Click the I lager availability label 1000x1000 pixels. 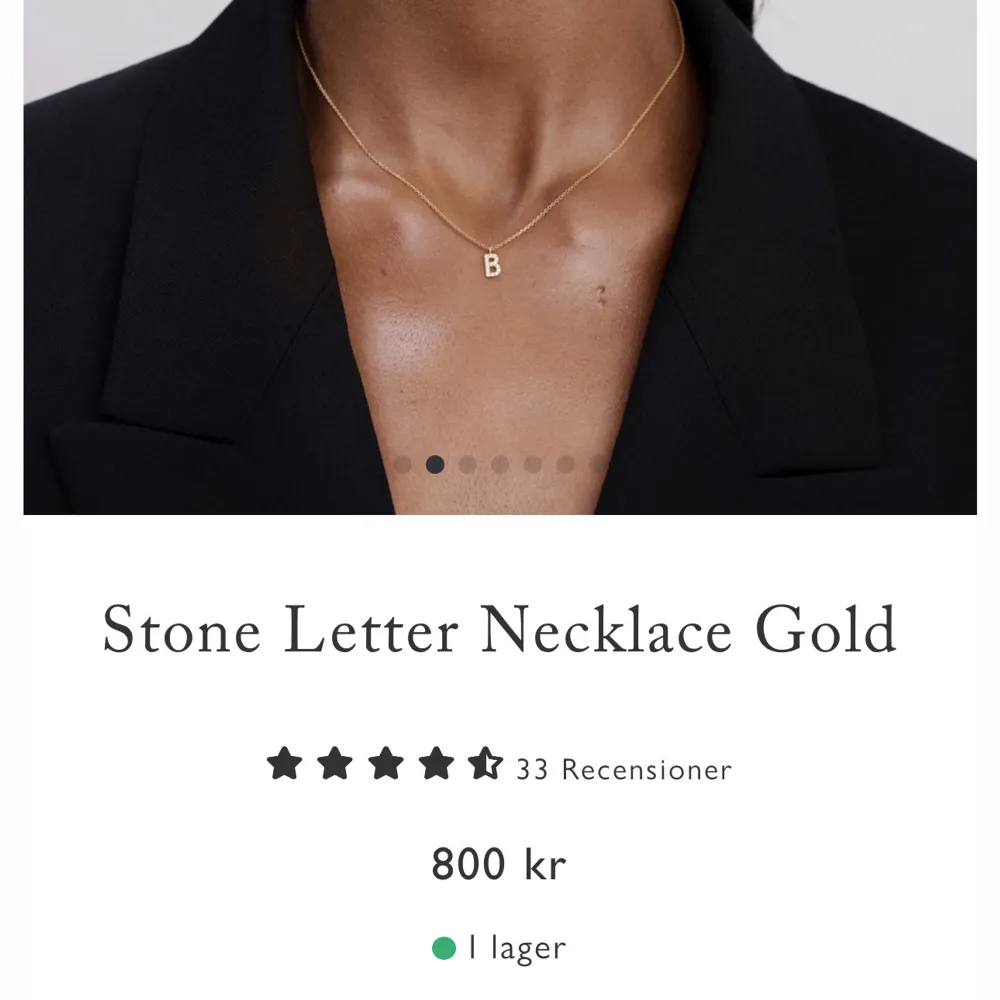pos(516,946)
